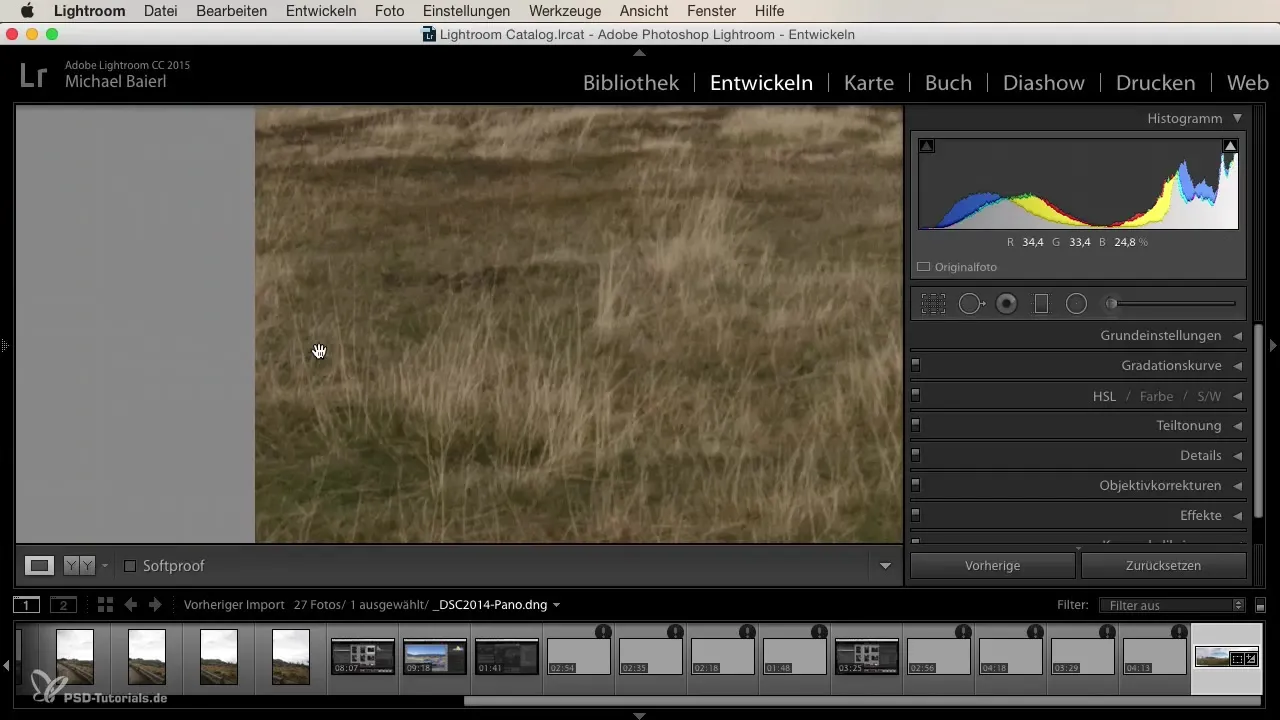1280x720 pixels.
Task: Open before/after view options dropdown
Action: 105,566
